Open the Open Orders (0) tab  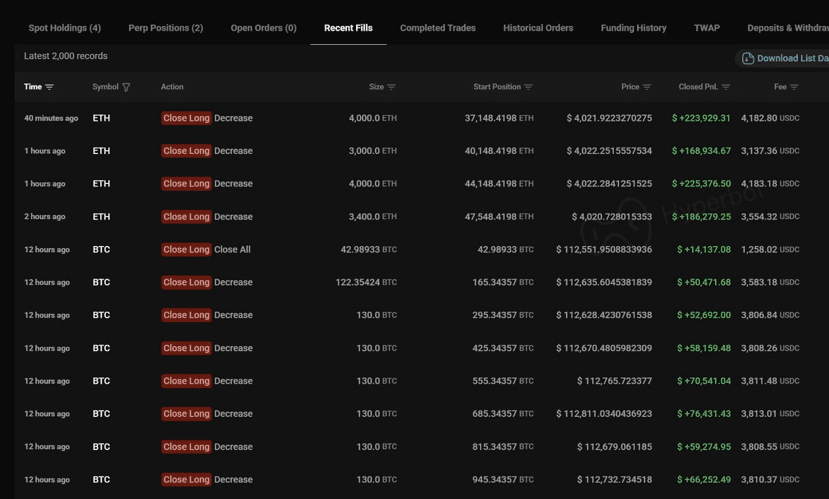click(263, 28)
